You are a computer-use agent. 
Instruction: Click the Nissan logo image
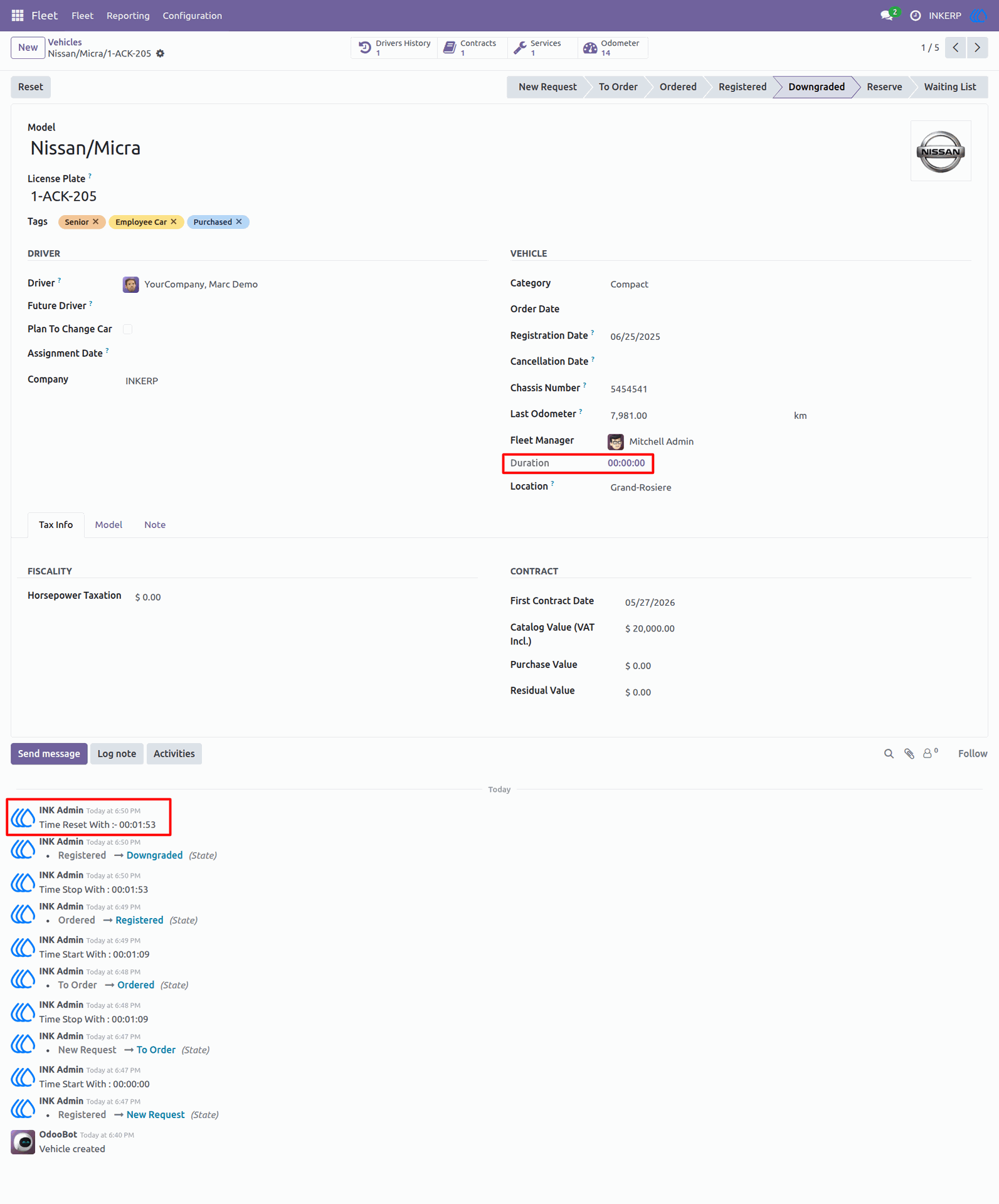941,151
